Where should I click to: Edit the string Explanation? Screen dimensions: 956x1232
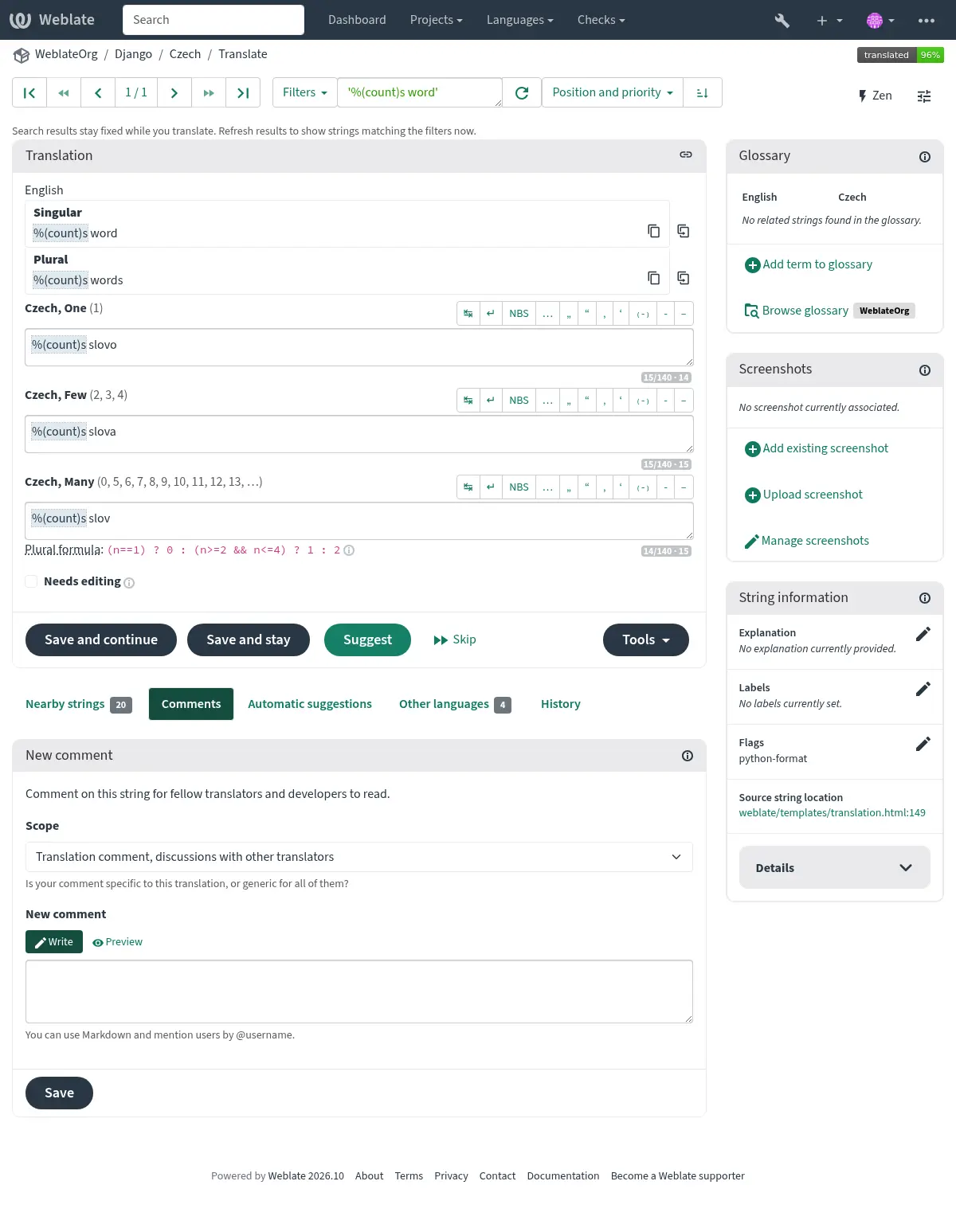pyautogui.click(x=923, y=634)
